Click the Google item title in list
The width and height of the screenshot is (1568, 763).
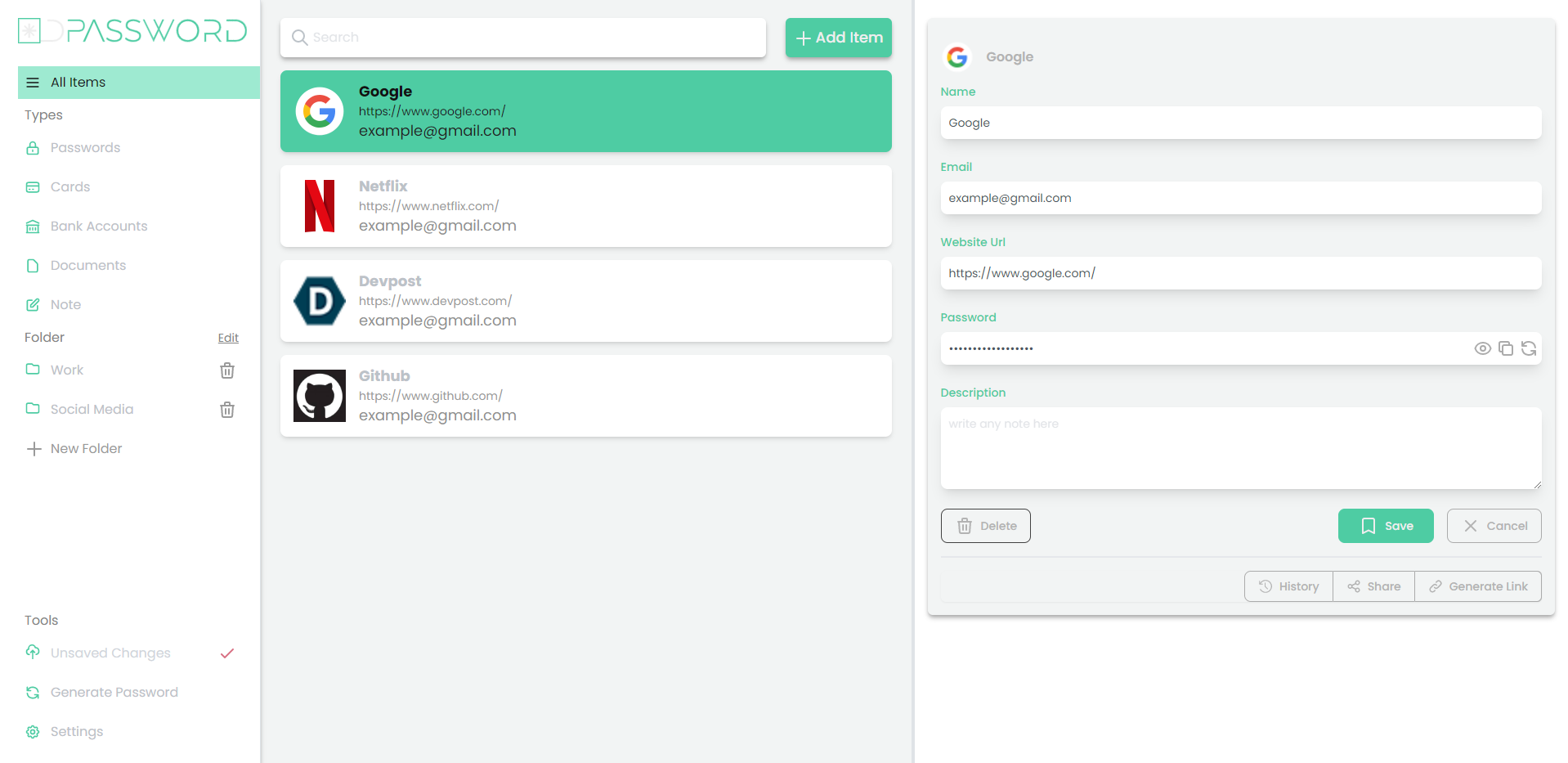tap(385, 92)
